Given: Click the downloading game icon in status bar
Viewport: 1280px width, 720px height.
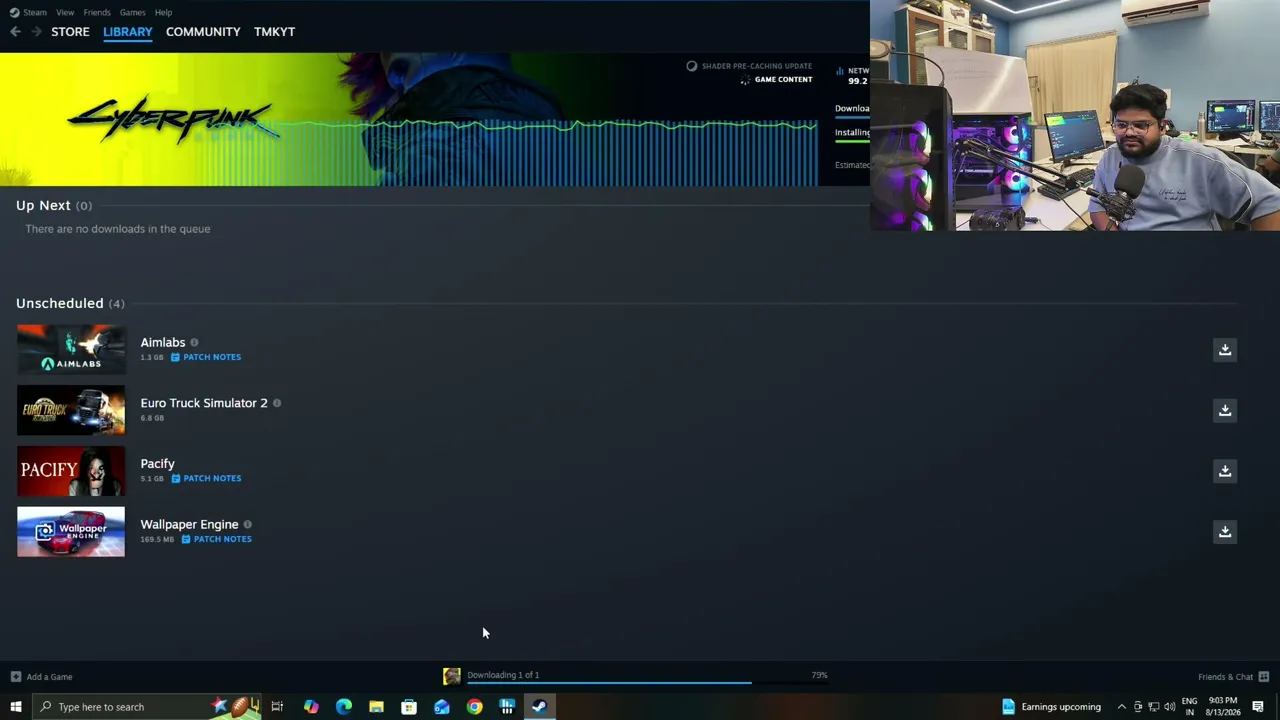Looking at the screenshot, I should tap(452, 677).
